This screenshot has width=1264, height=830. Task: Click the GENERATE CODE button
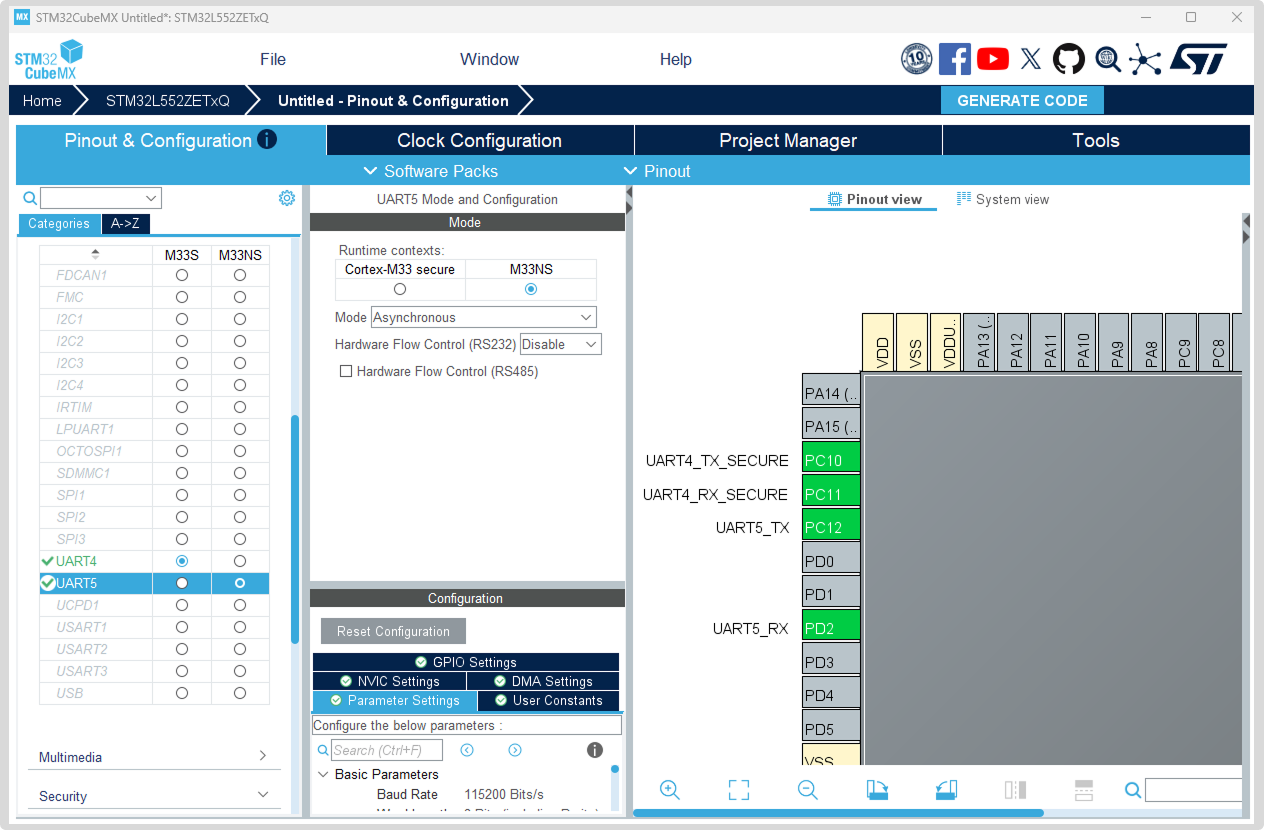pyautogui.click(x=1022, y=100)
